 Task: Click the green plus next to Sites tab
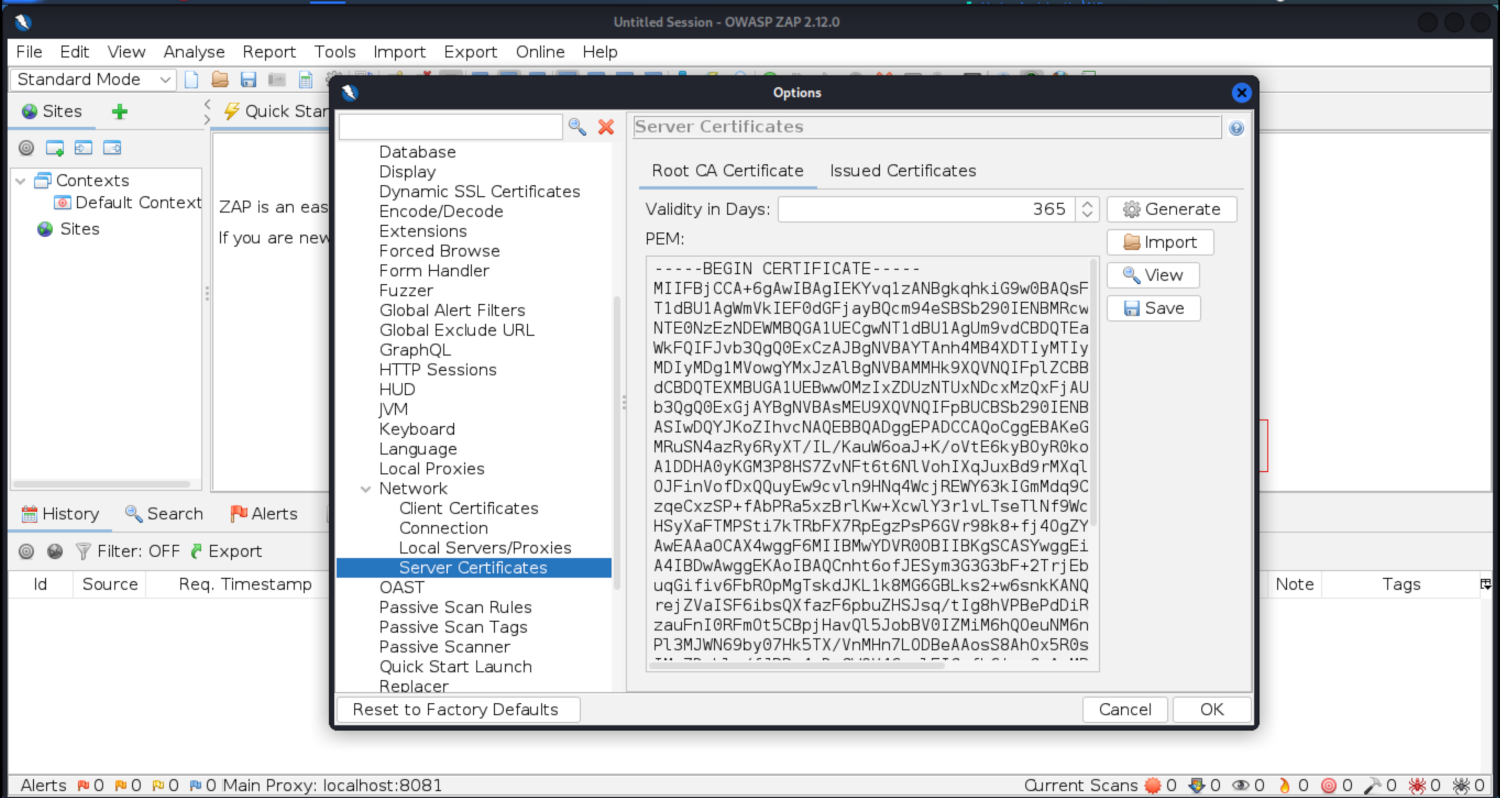[x=119, y=111]
